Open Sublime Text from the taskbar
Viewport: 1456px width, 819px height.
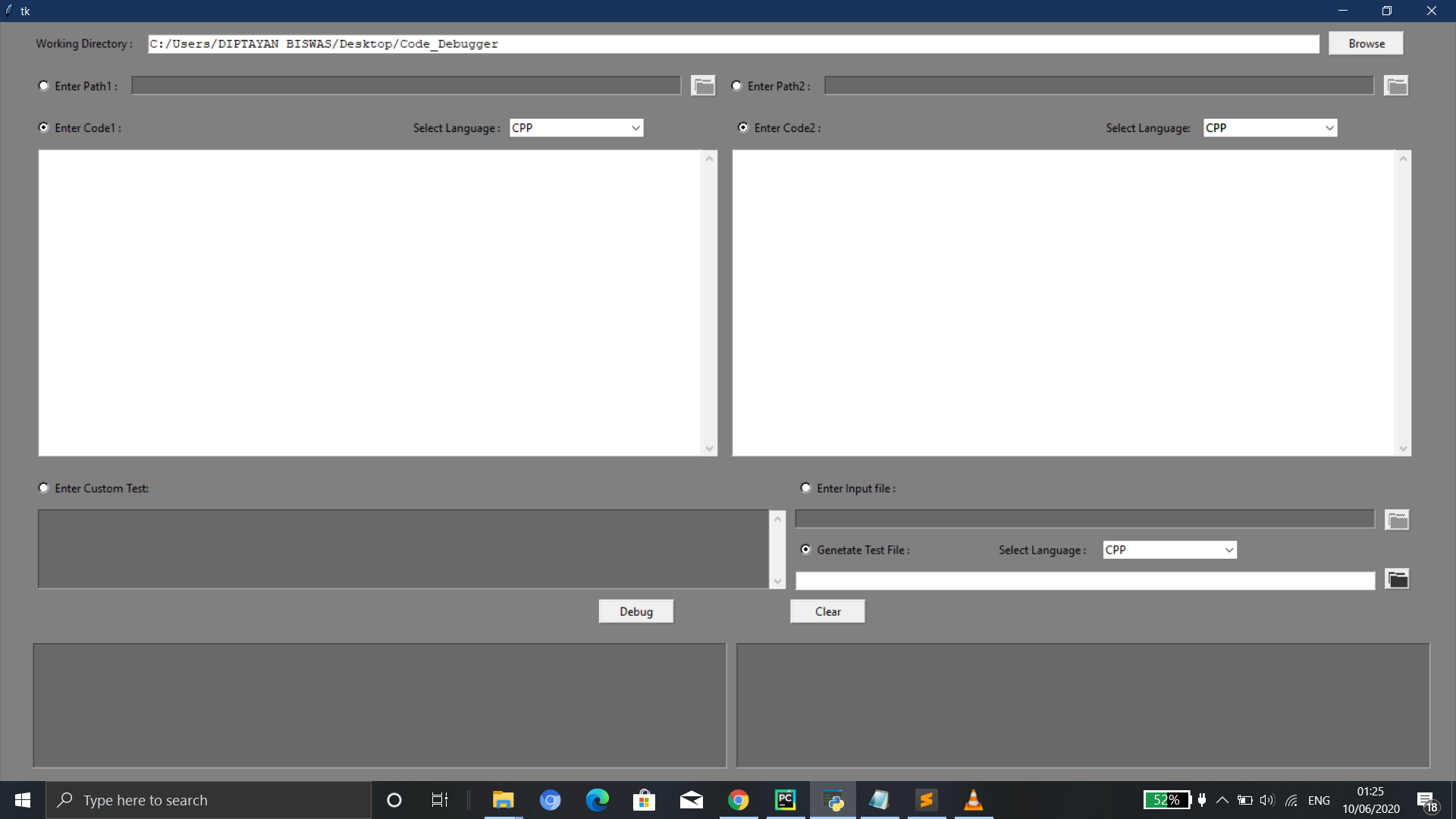click(x=926, y=800)
